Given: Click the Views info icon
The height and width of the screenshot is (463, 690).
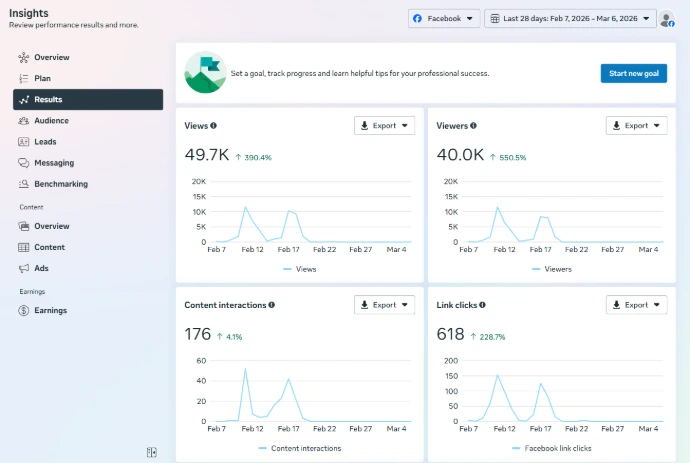Looking at the screenshot, I should coord(213,126).
